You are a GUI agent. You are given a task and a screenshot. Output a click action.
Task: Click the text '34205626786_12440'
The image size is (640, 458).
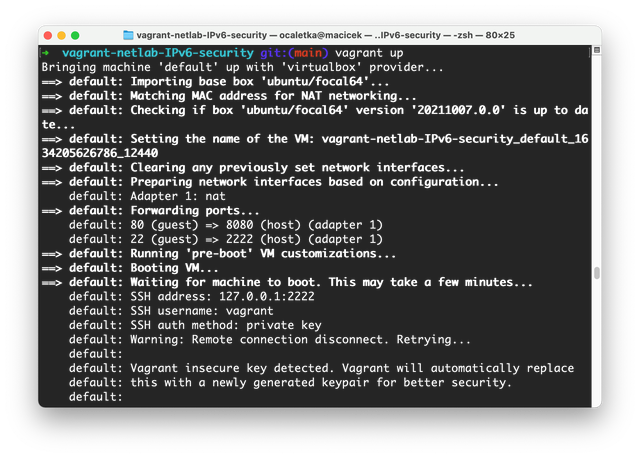tap(100, 153)
